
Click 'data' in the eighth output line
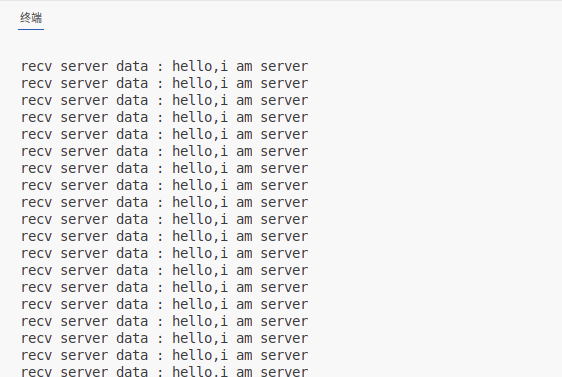pyautogui.click(x=132, y=185)
